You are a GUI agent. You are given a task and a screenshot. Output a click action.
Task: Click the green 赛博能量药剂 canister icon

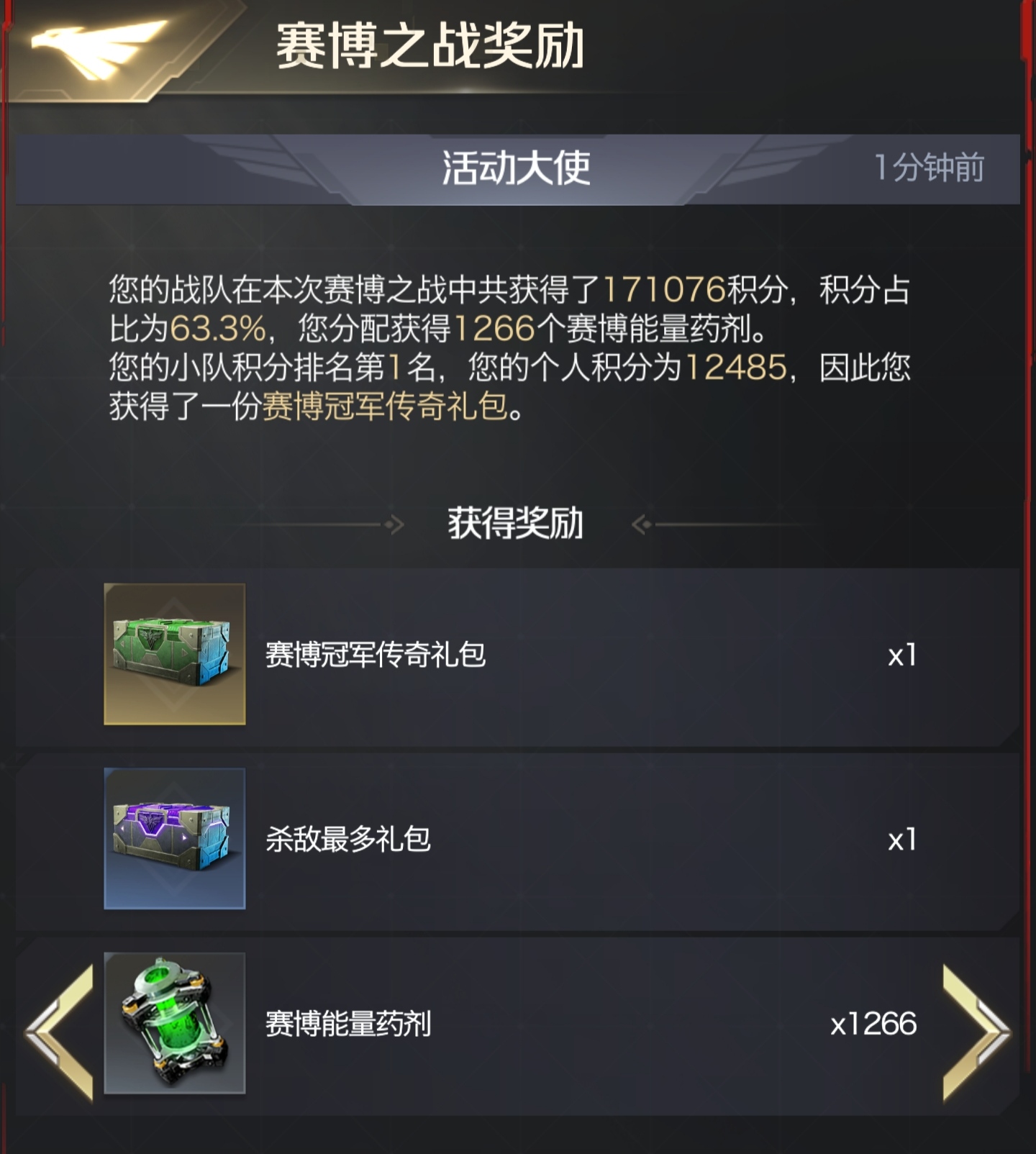[175, 1023]
